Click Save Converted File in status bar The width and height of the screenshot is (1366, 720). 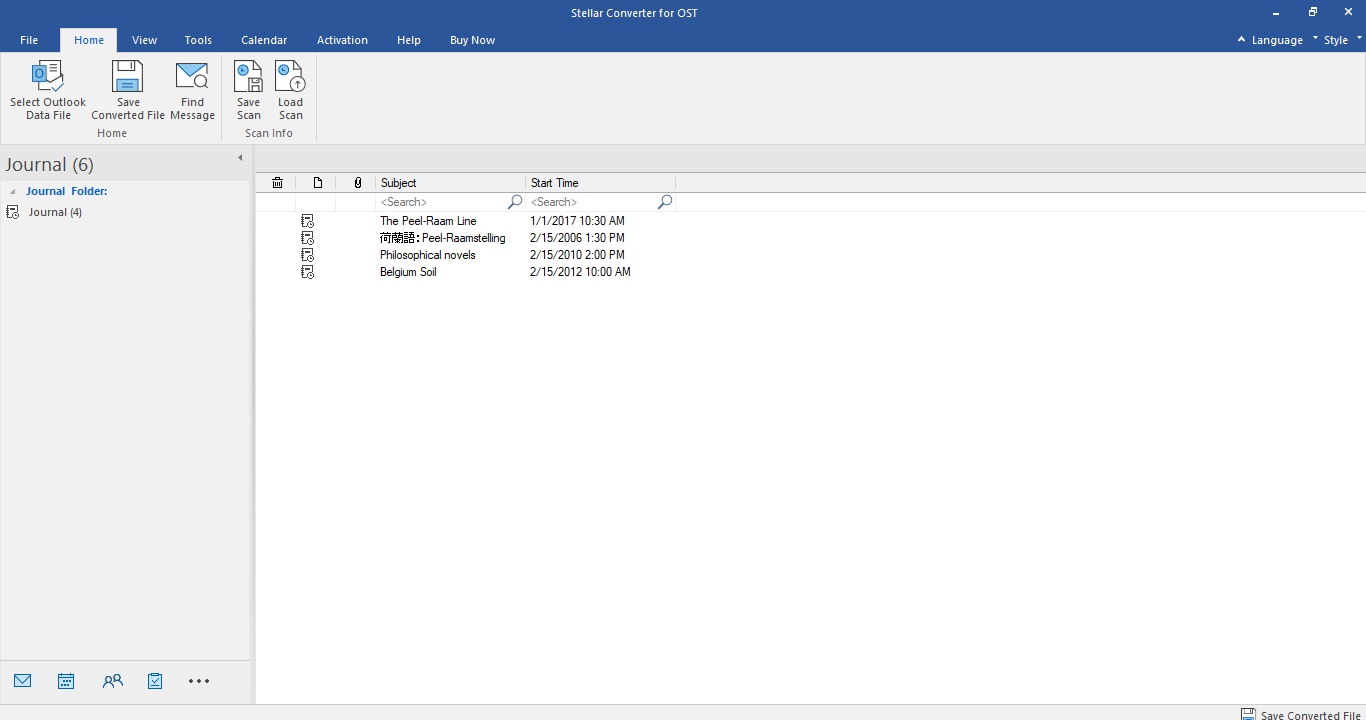(1301, 714)
